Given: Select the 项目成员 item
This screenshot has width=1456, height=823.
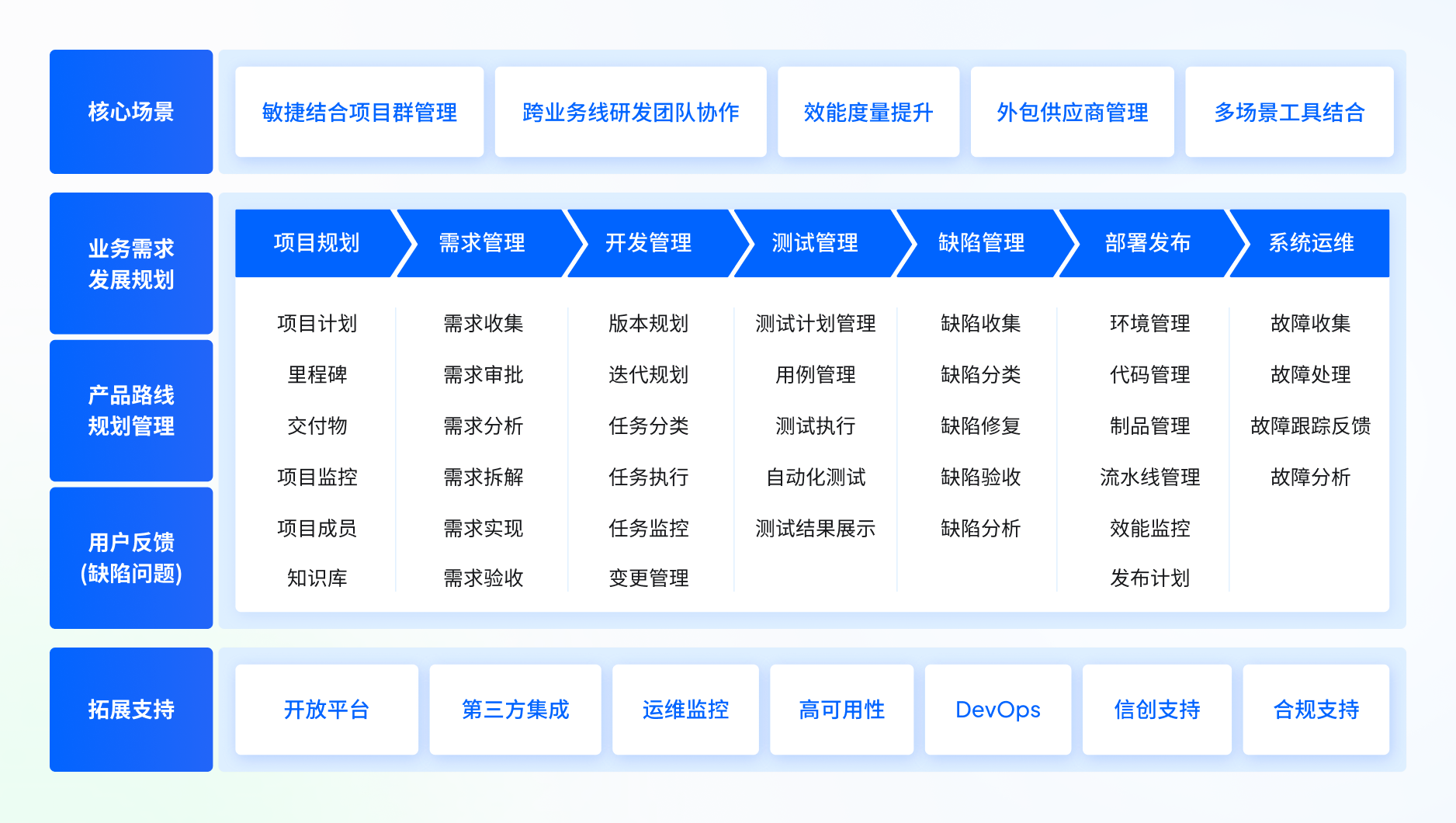Looking at the screenshot, I should tap(317, 528).
